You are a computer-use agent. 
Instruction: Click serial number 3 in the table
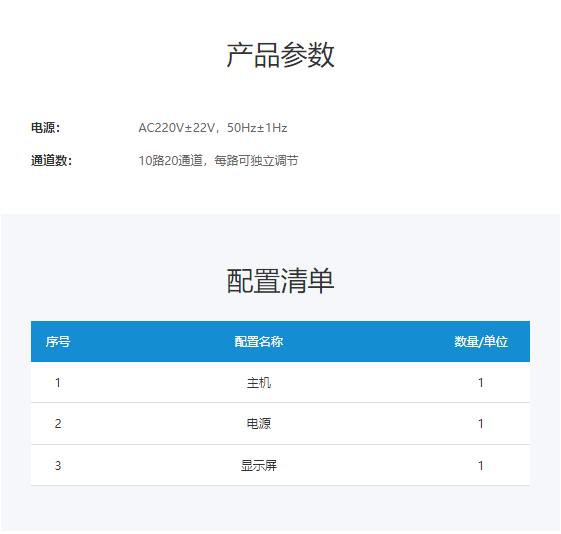(58, 466)
